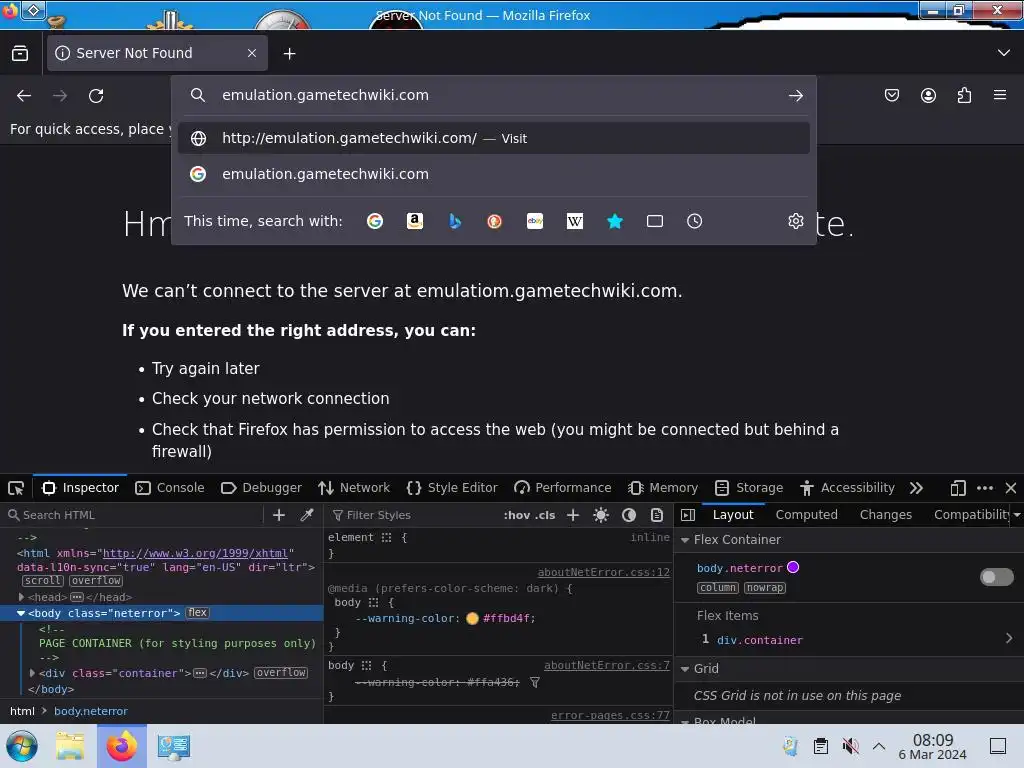Open the Performance tab
This screenshot has height=768, width=1024.
562,488
